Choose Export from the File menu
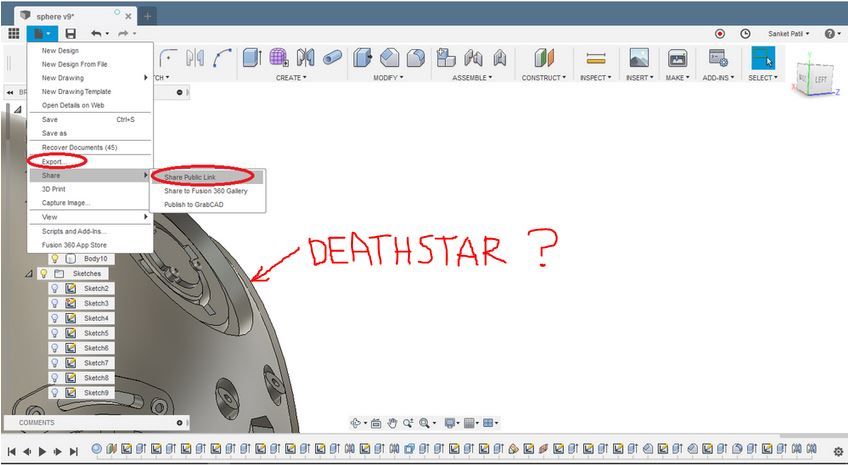The height and width of the screenshot is (465, 848). tap(53, 161)
